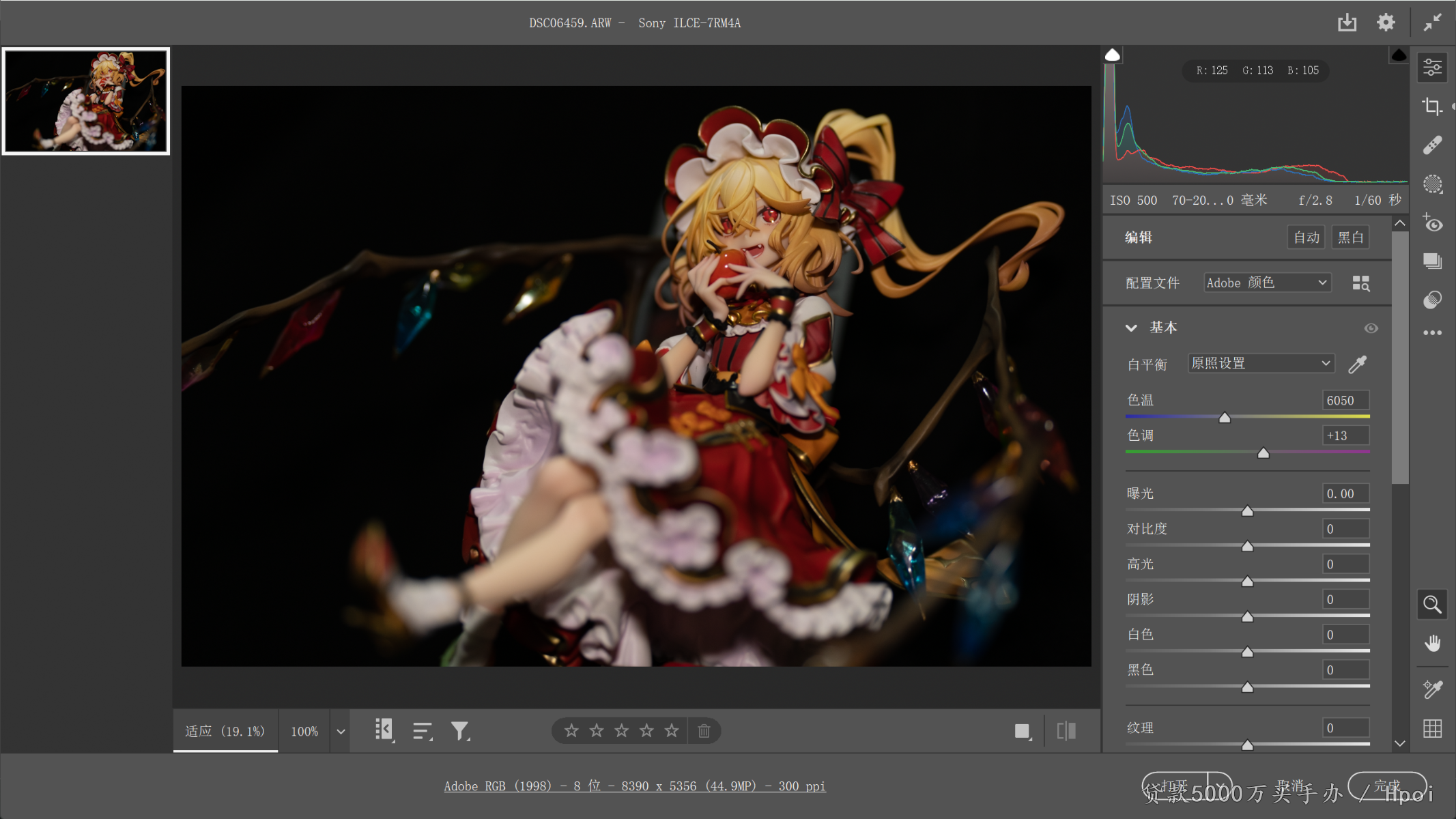The width and height of the screenshot is (1456, 819).
Task: Select the Crop tool icon
Action: pyautogui.click(x=1432, y=106)
